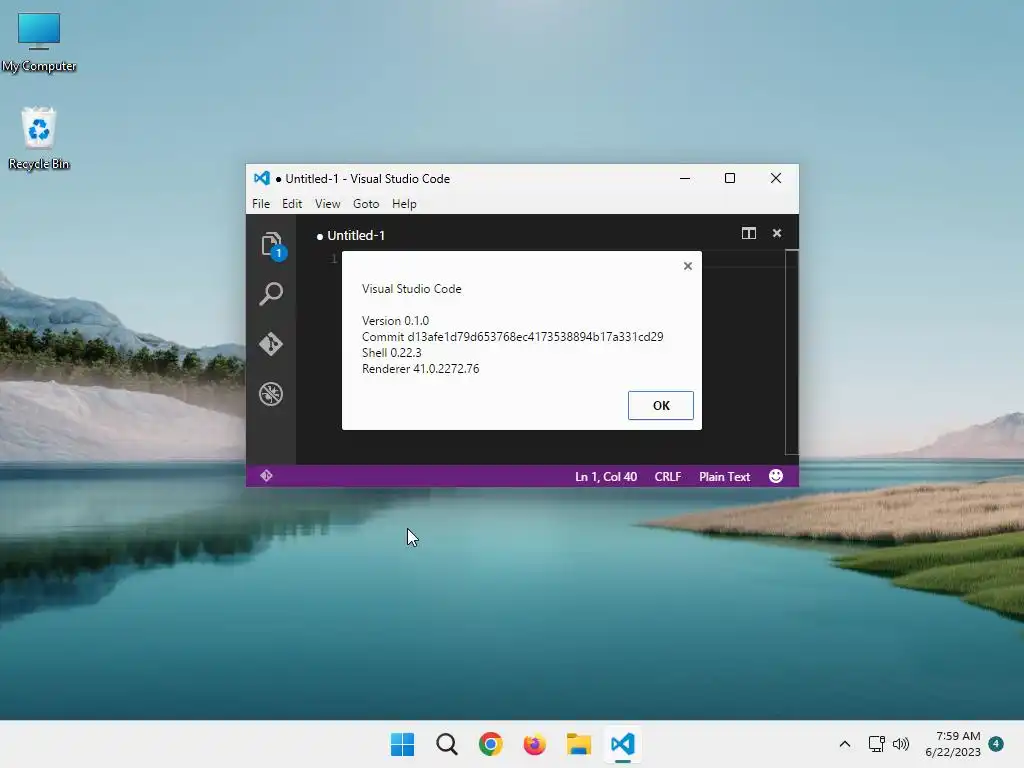Open the clock and date flyout
1024x768 pixels.
953,744
